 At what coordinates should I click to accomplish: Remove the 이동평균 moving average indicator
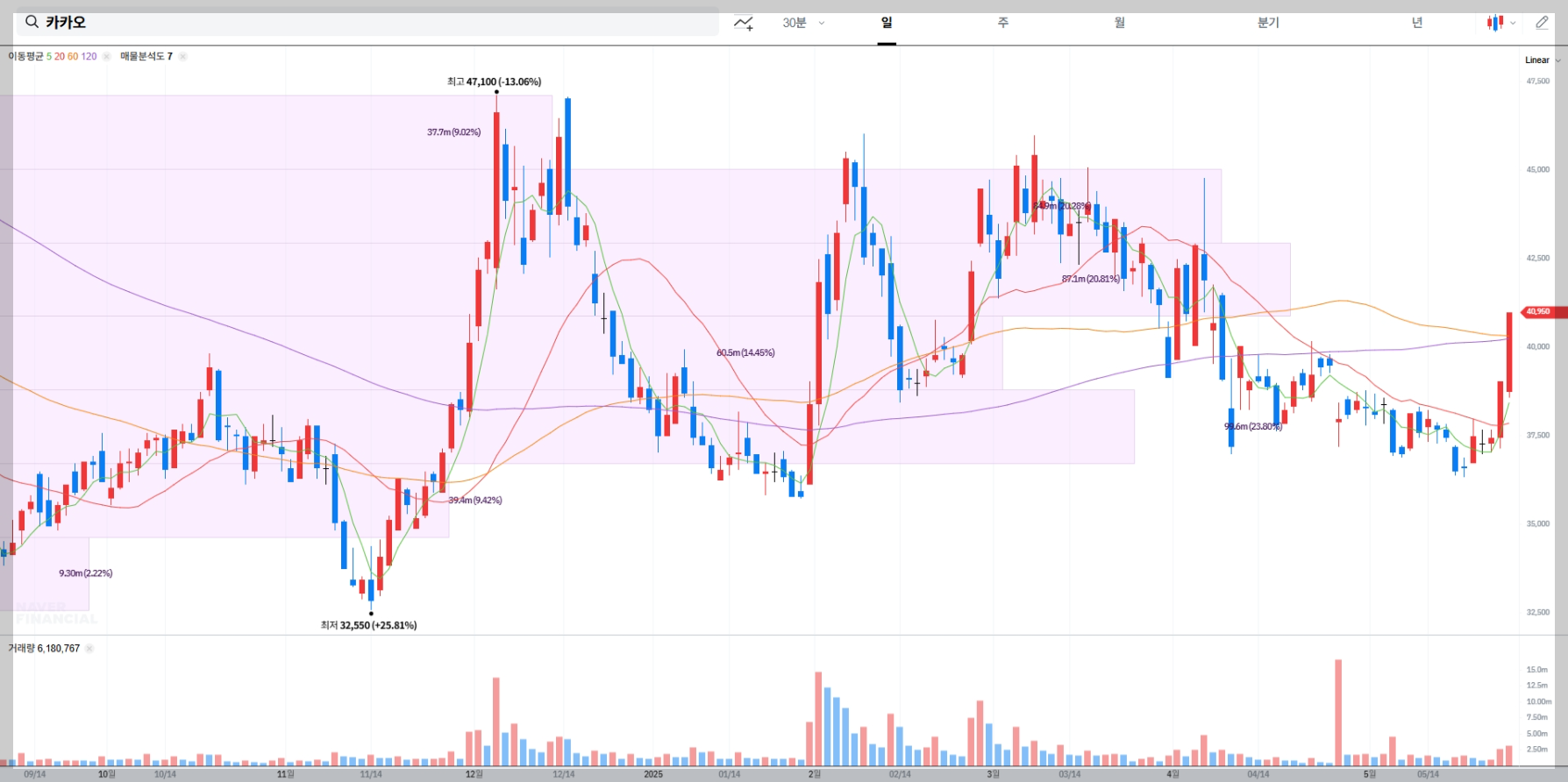click(x=106, y=56)
